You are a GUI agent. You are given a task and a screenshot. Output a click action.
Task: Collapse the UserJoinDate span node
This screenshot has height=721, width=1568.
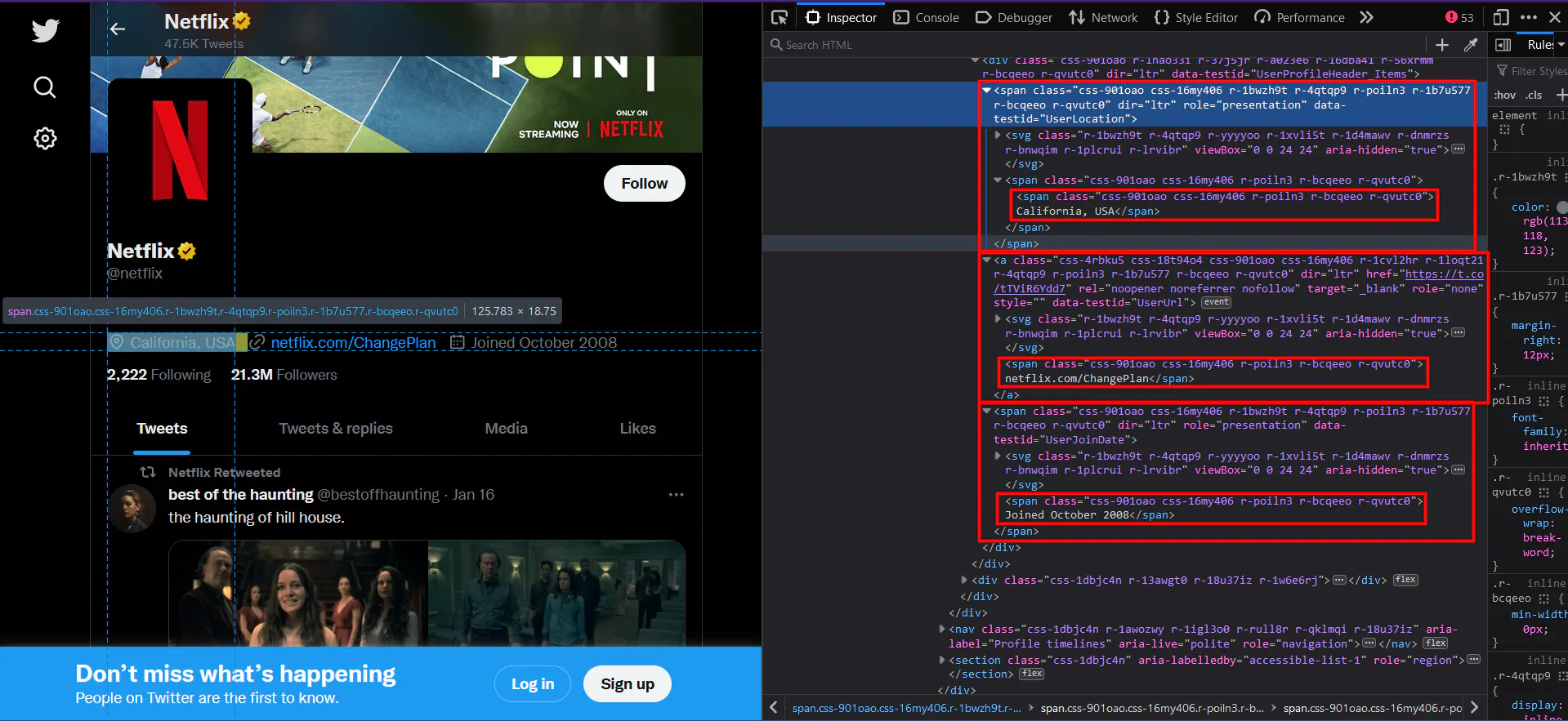[x=987, y=412]
